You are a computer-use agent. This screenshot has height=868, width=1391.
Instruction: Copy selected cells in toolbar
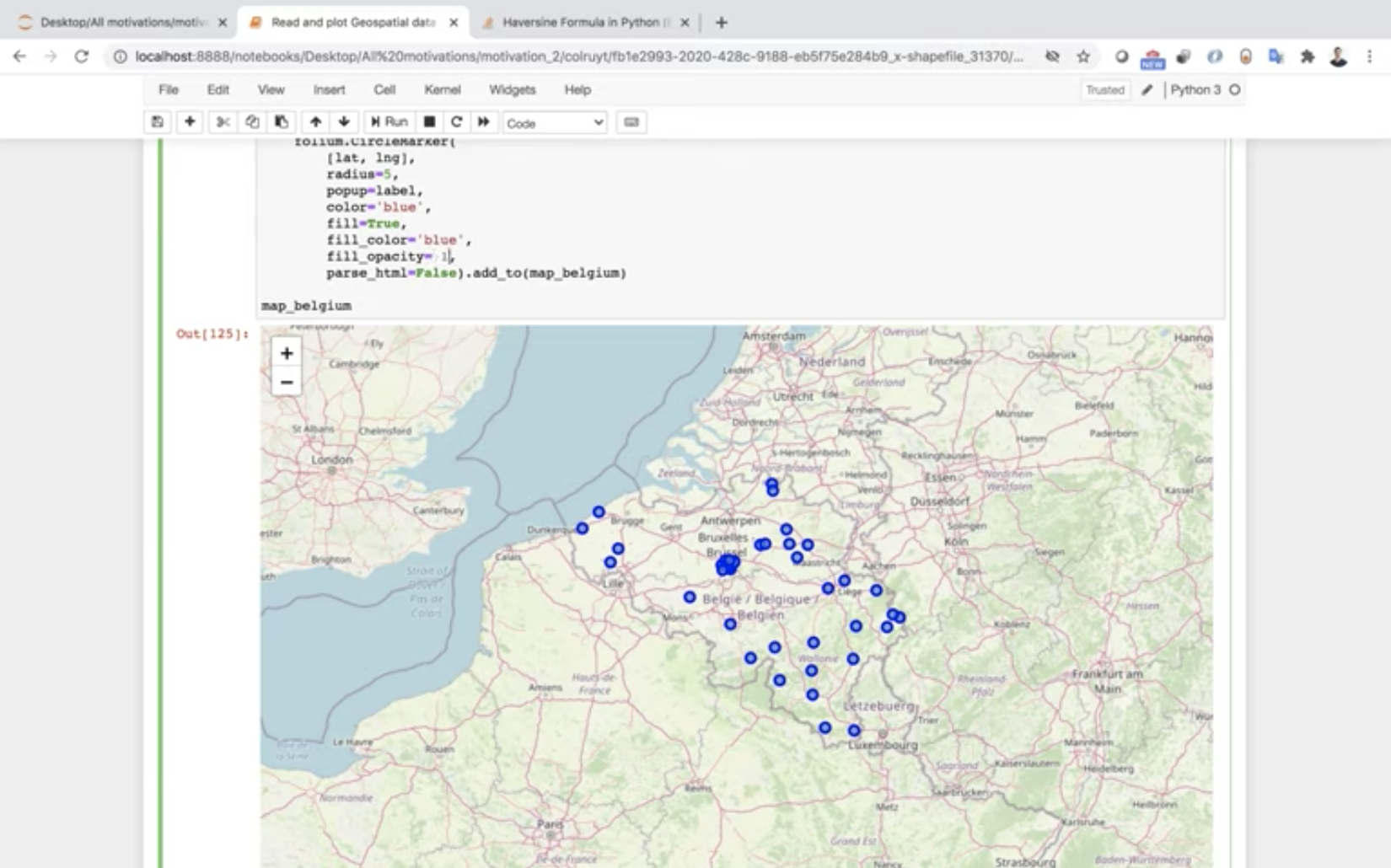coord(252,122)
